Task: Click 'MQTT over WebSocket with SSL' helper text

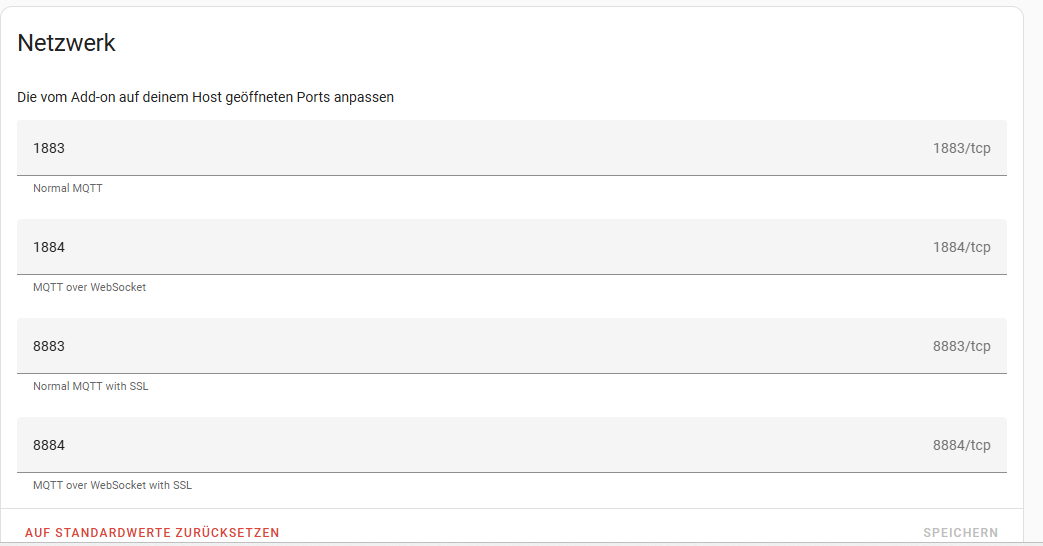Action: pyautogui.click(x=112, y=485)
